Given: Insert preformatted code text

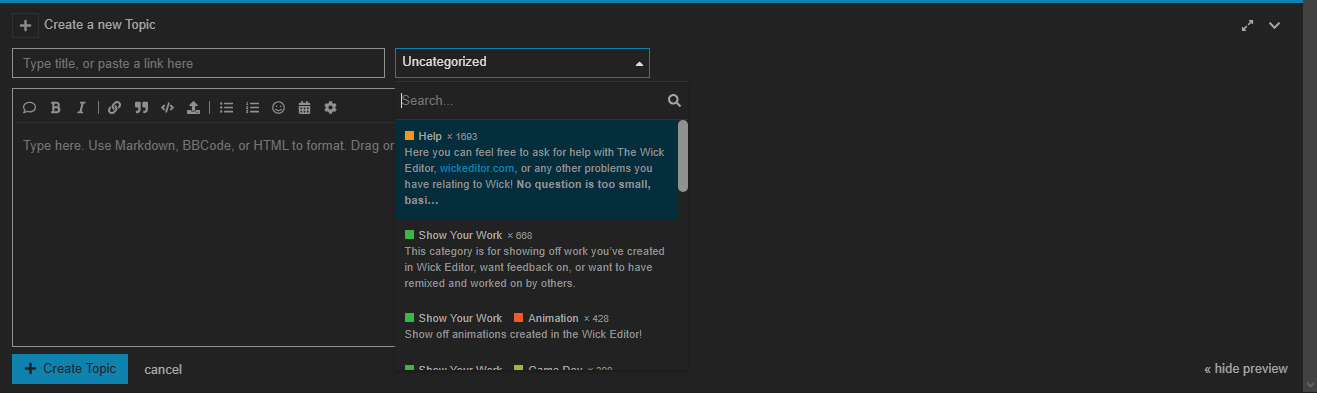Looking at the screenshot, I should [167, 107].
